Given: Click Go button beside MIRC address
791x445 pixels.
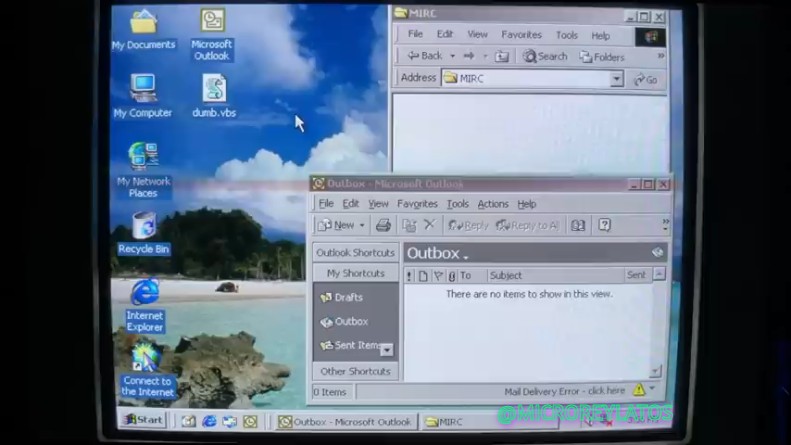Looking at the screenshot, I should coord(646,80).
